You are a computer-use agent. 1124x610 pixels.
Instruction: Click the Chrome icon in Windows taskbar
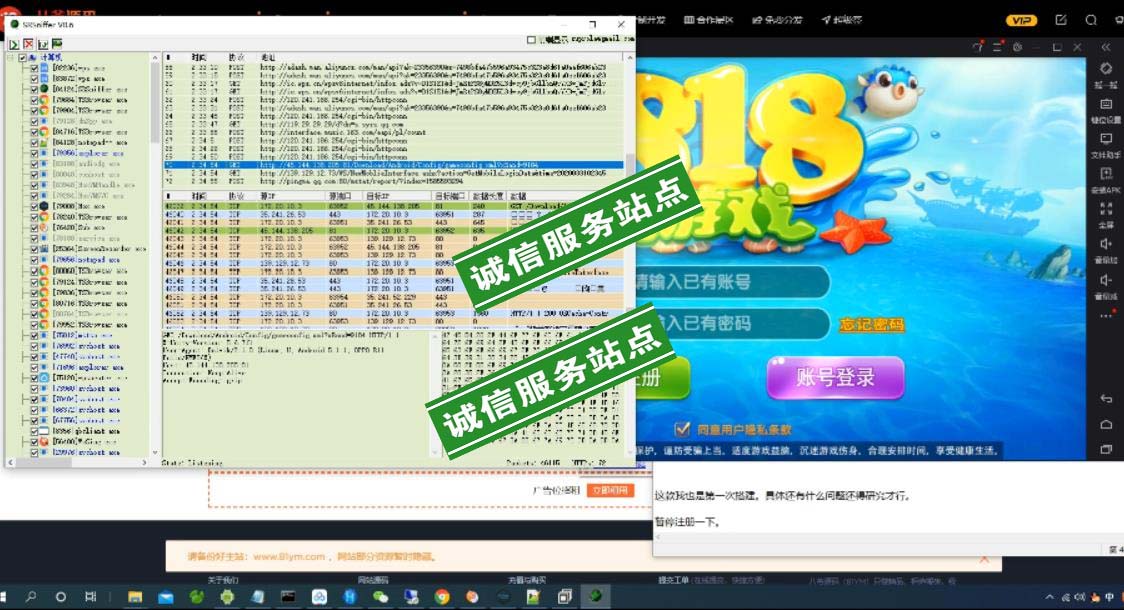pos(441,597)
